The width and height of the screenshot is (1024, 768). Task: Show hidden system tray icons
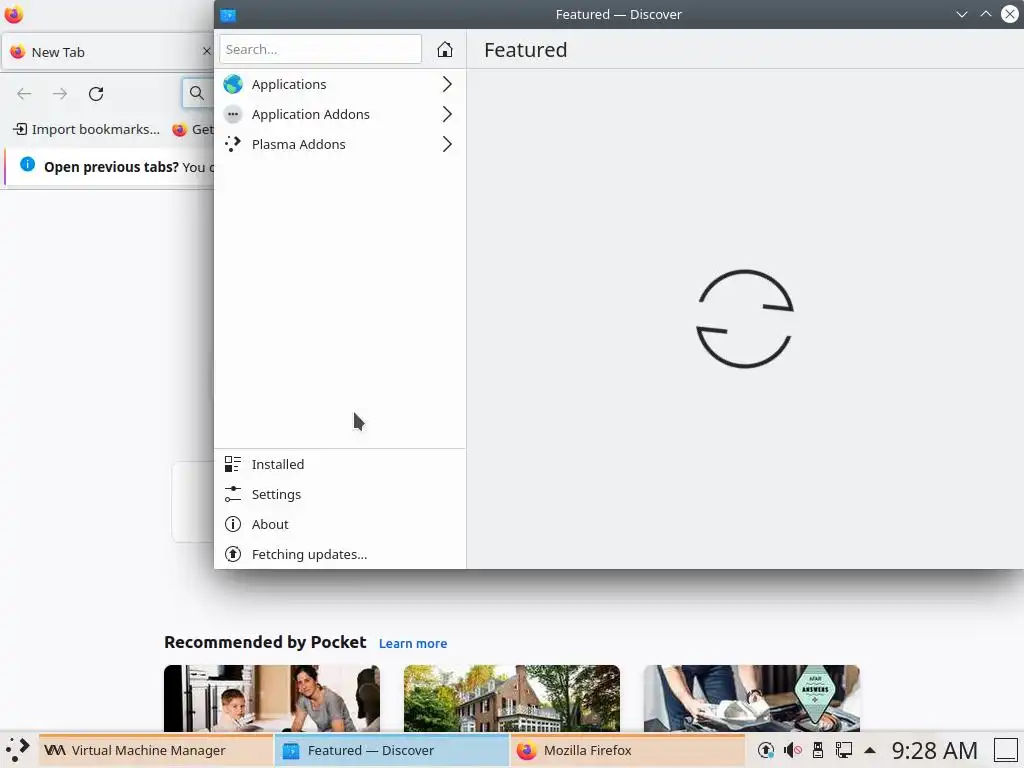pyautogui.click(x=870, y=750)
